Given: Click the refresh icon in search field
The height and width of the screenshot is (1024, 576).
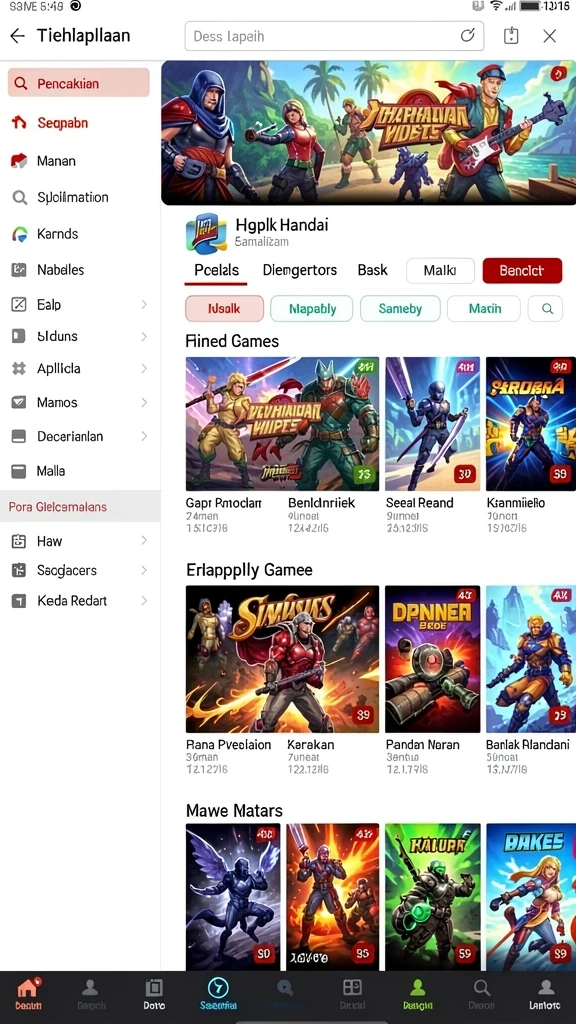Looking at the screenshot, I should [x=468, y=36].
